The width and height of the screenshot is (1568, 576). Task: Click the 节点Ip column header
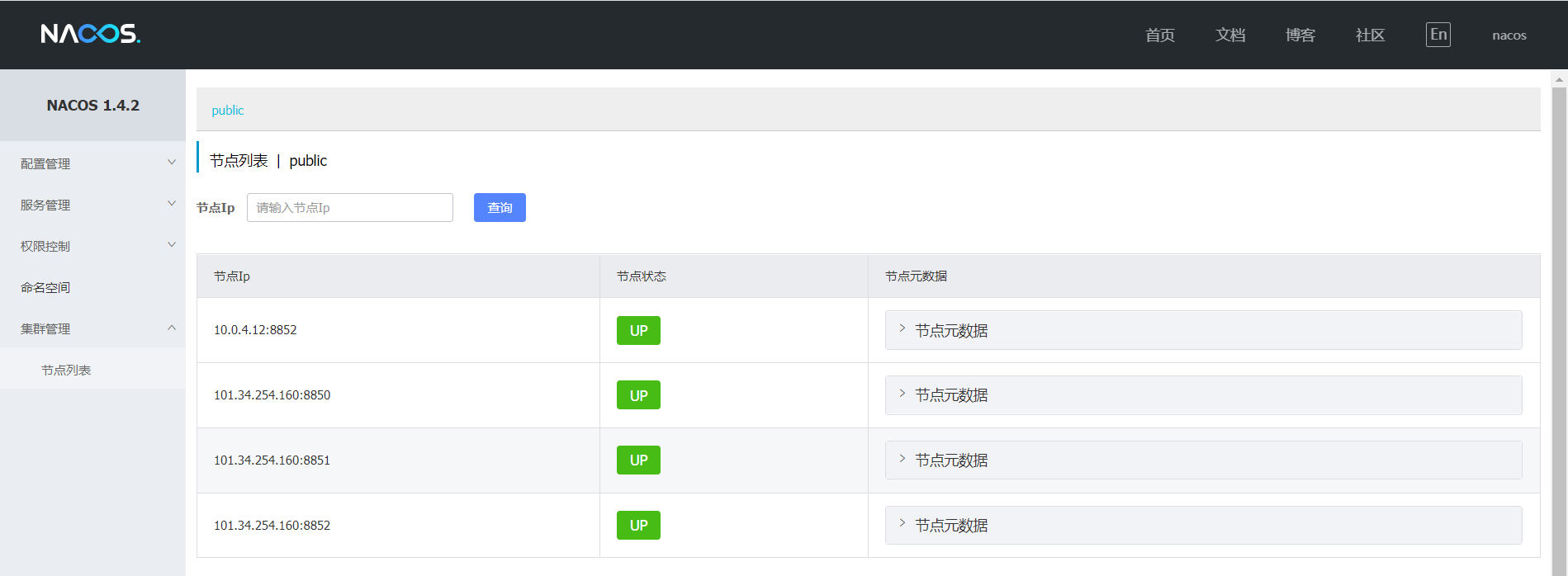pos(398,276)
